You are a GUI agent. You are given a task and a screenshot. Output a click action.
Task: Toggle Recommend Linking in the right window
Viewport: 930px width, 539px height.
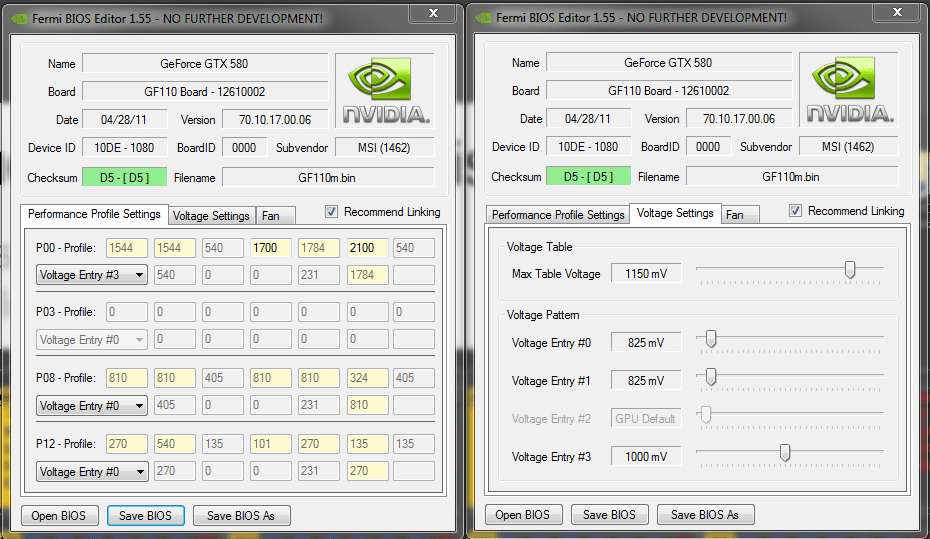coord(795,211)
